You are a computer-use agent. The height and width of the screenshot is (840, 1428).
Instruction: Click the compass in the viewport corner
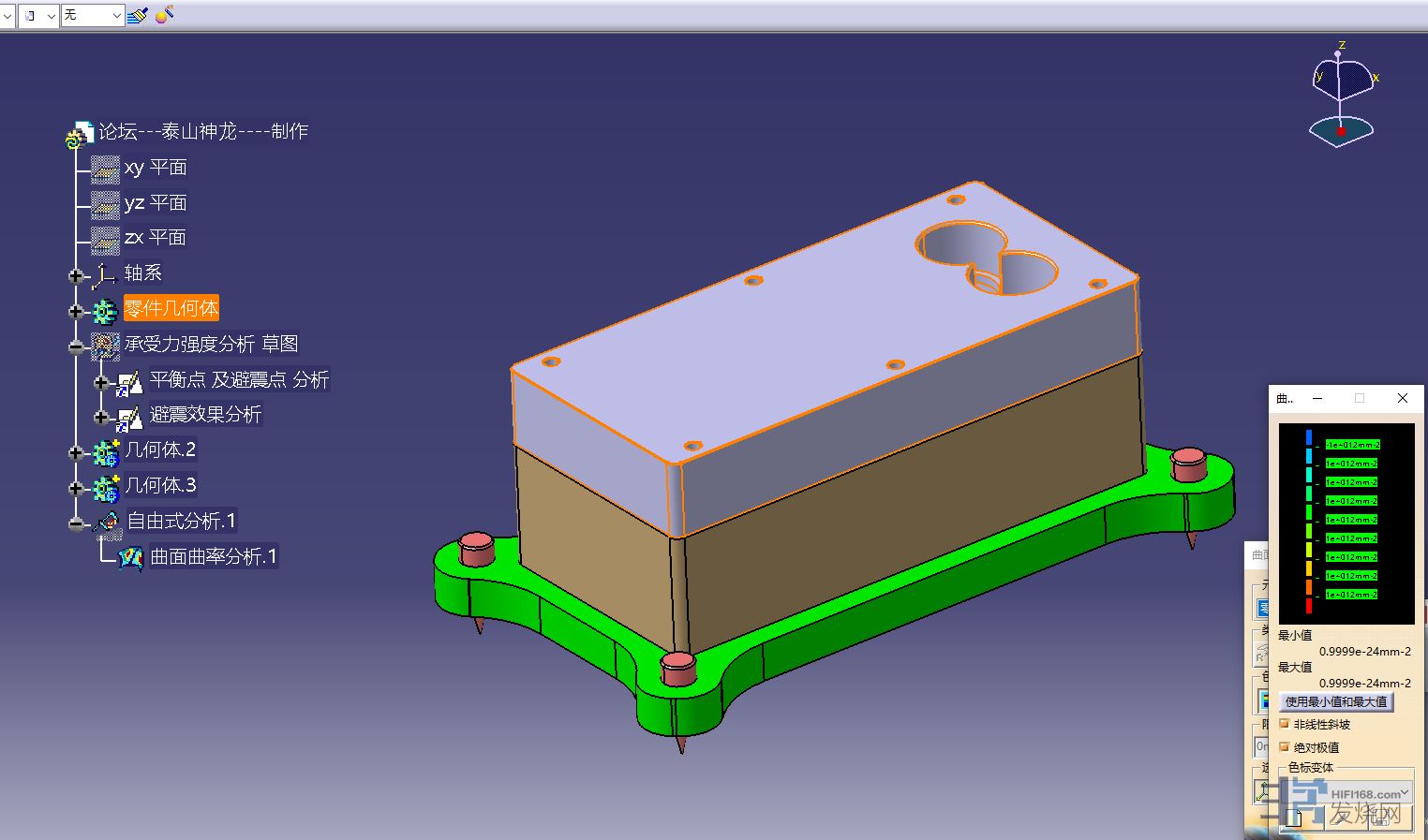(1342, 96)
